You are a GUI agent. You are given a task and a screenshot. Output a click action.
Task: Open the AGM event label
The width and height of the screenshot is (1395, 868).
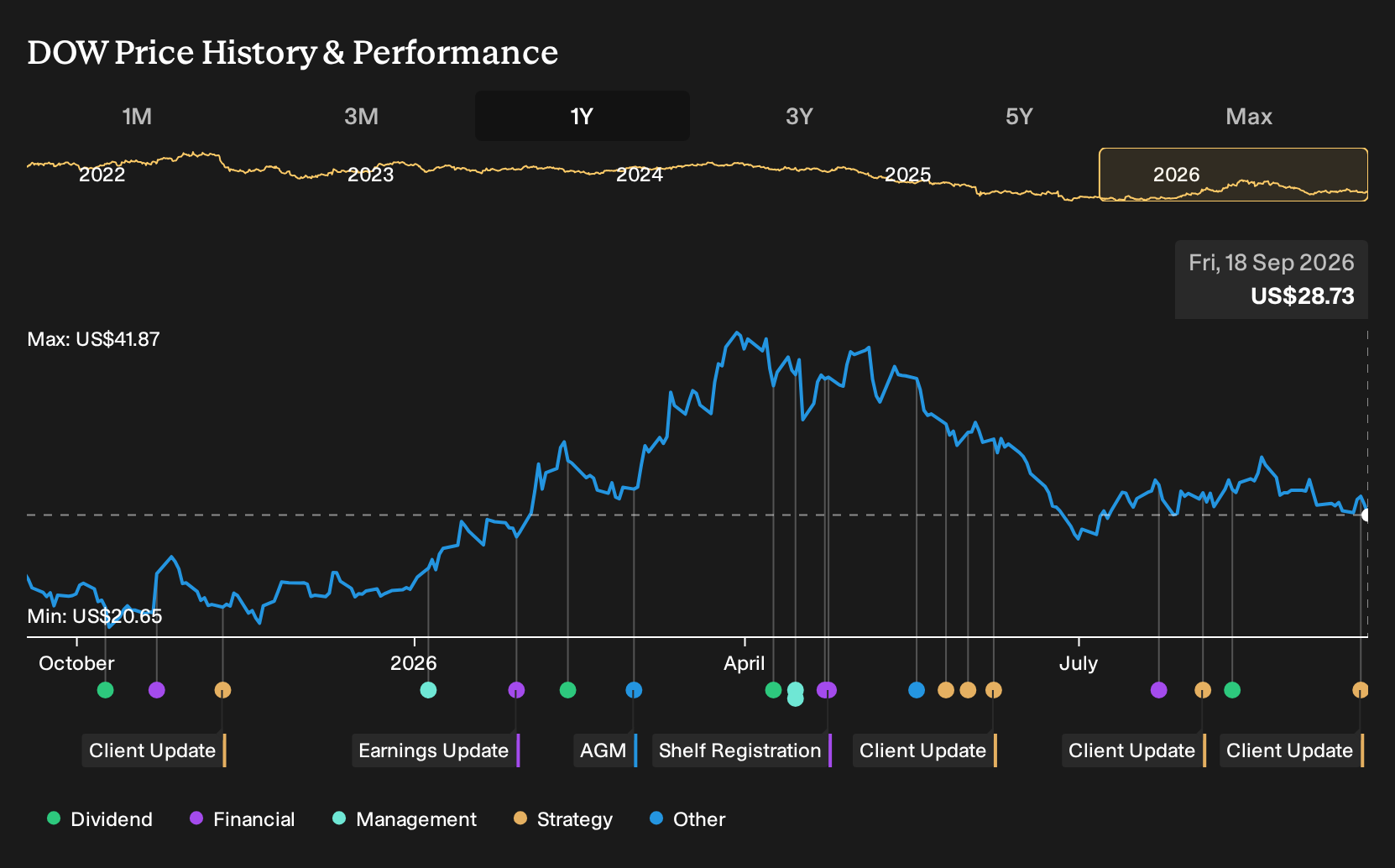tap(605, 750)
